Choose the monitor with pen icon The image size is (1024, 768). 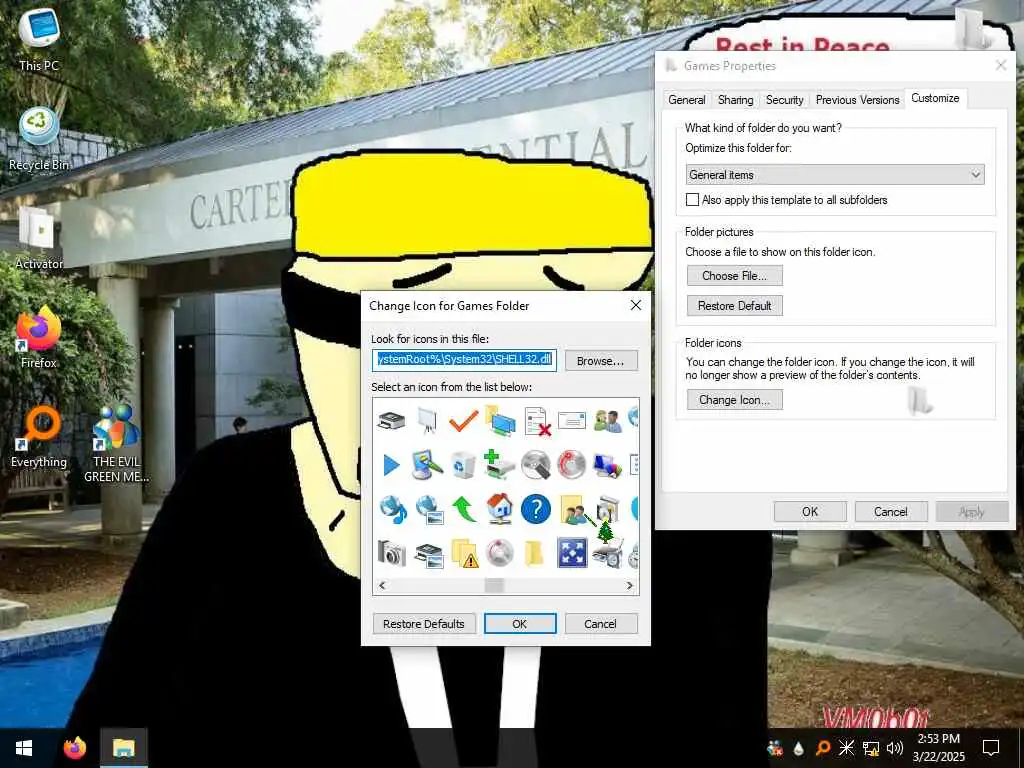pyautogui.click(x=426, y=465)
